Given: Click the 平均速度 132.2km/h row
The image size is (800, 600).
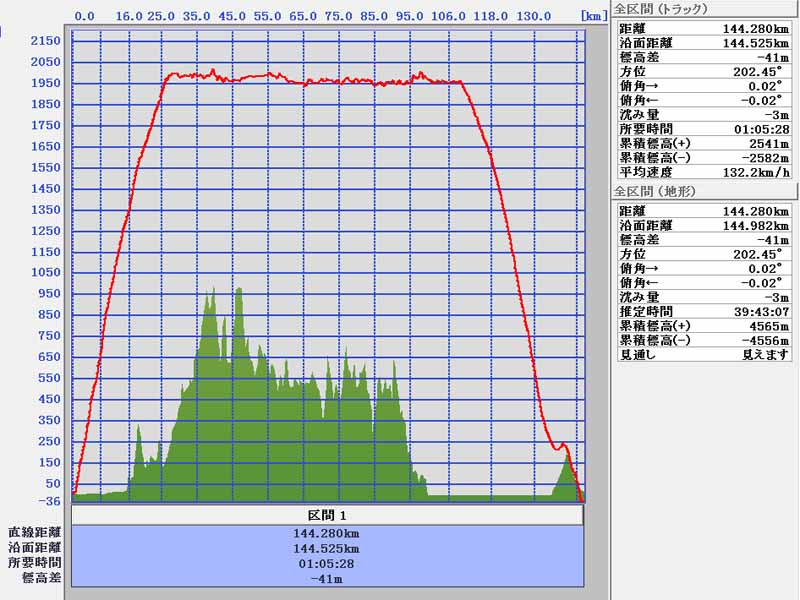Looking at the screenshot, I should 704,172.
